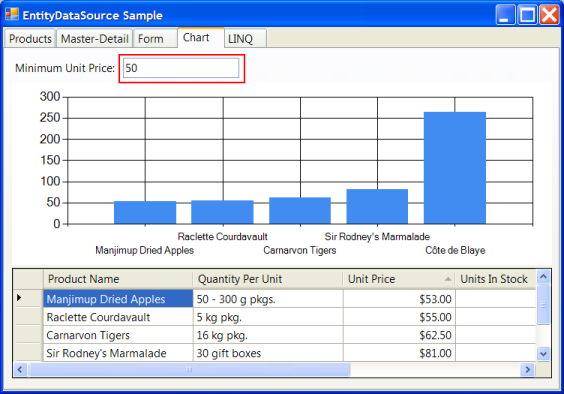
Task: Sort by Quantity Per Unit column header
Action: 268,279
